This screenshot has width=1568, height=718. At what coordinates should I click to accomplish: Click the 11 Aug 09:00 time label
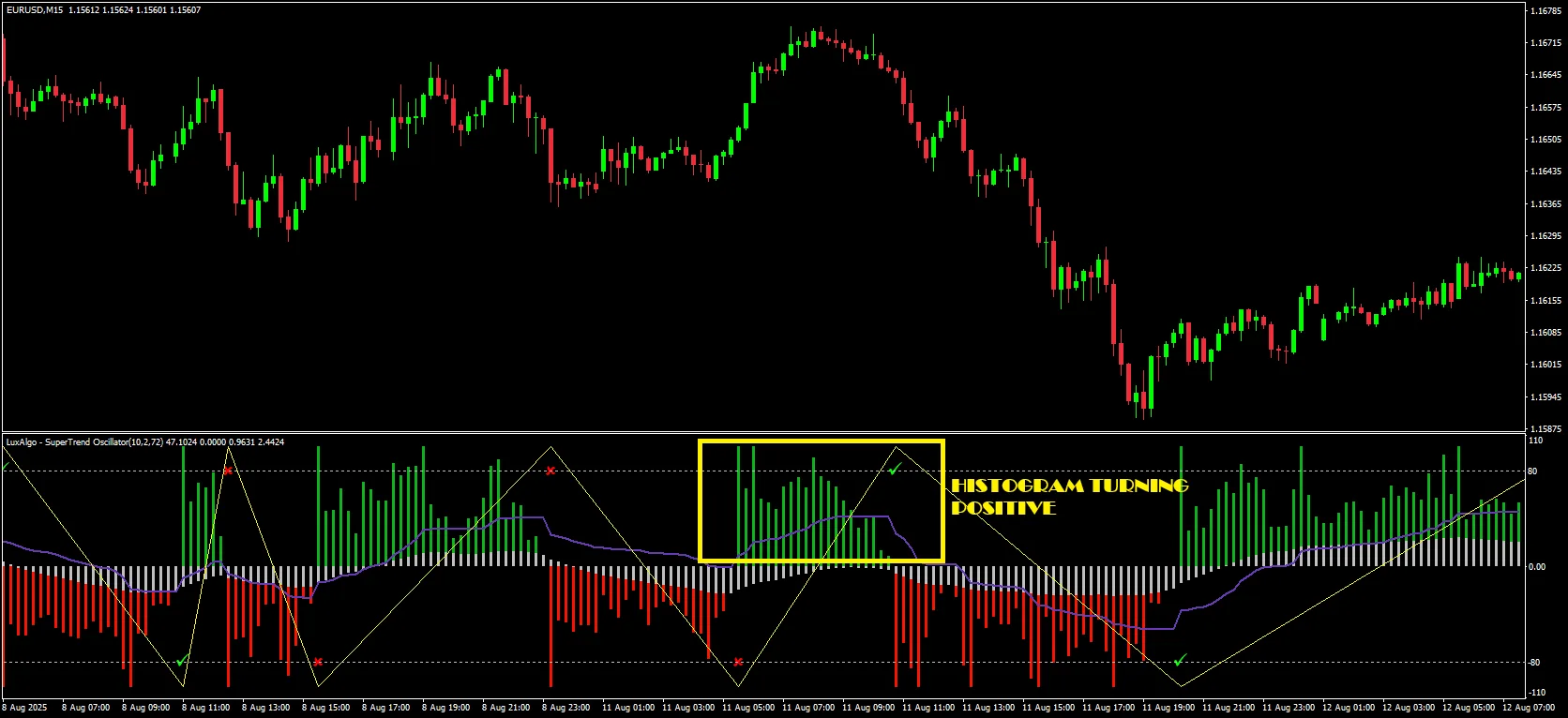(868, 708)
